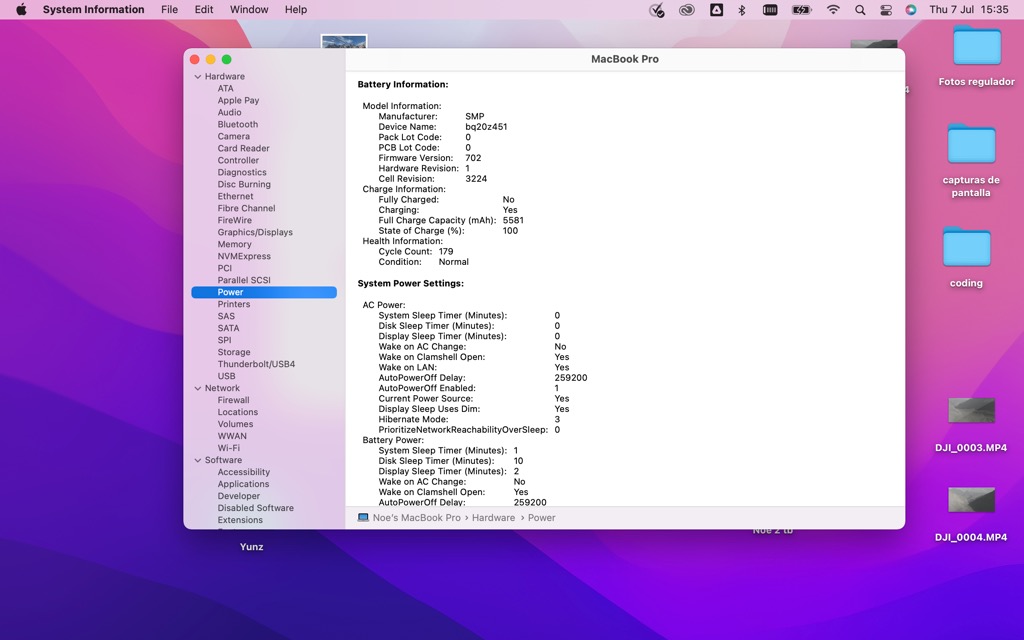This screenshot has height=640, width=1024.
Task: Open the File menu
Action: coord(170,10)
